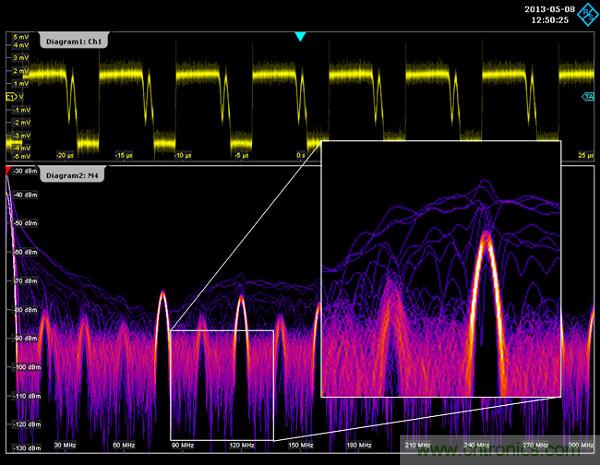Open the Diagram1: Ch1 tab
The image size is (600, 465).
[75, 41]
